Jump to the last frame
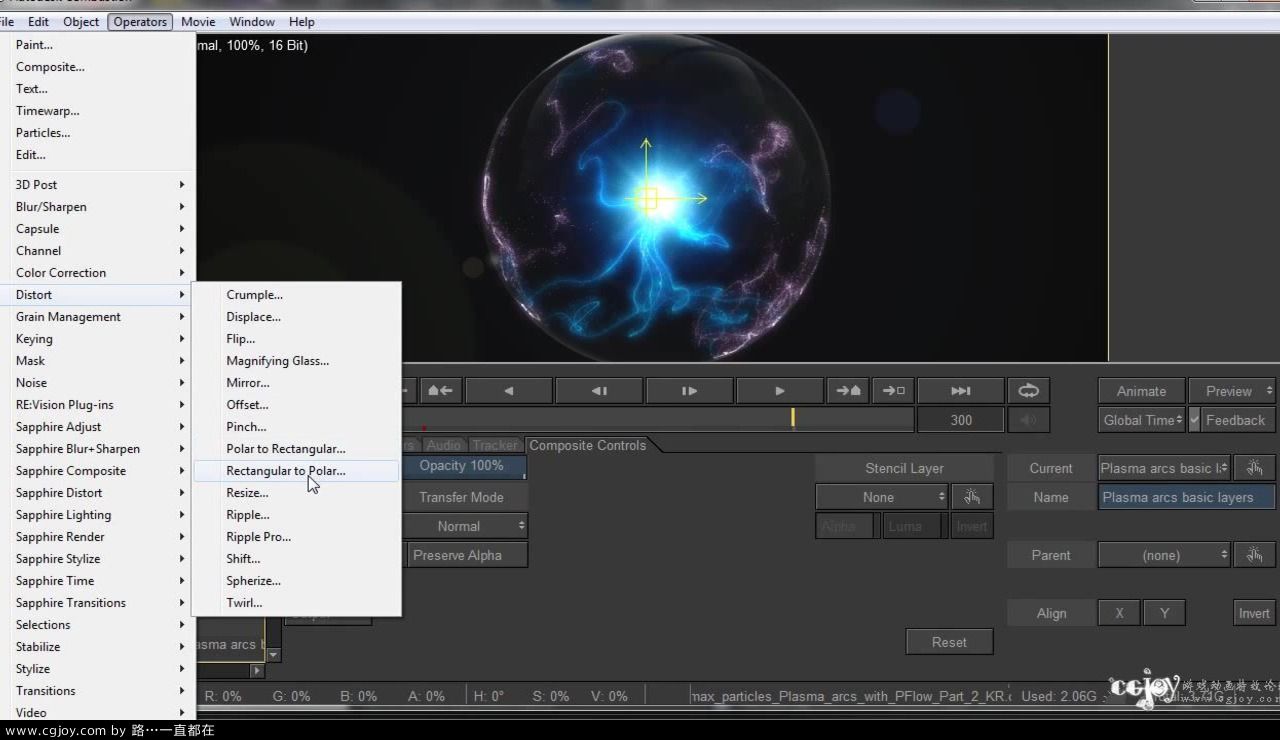The height and width of the screenshot is (740, 1280). point(961,391)
